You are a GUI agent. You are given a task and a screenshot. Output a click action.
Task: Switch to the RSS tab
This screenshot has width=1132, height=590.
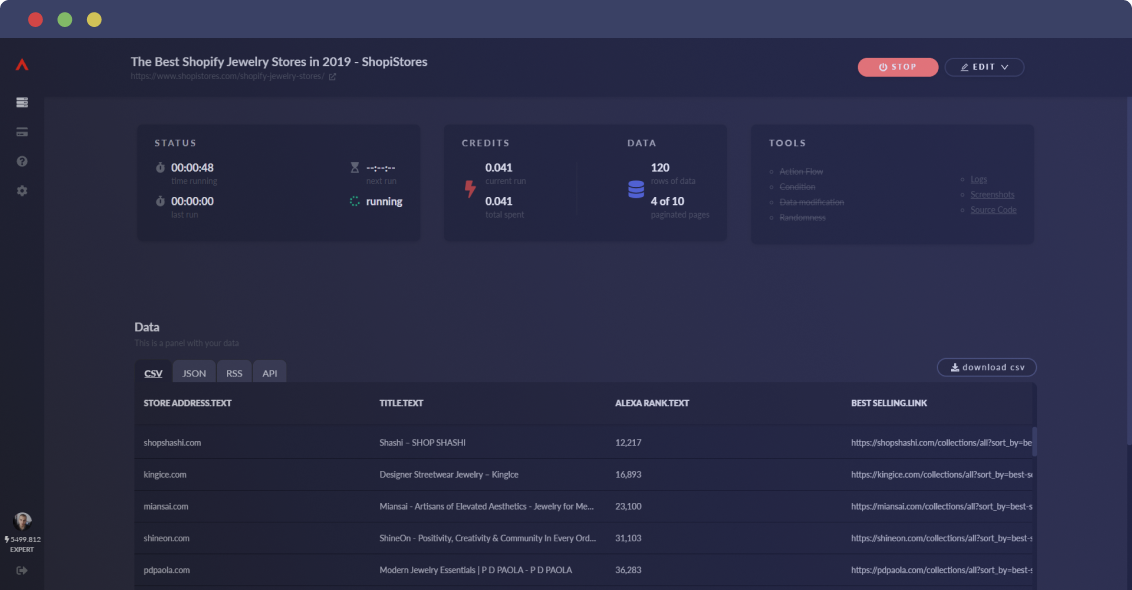234,373
